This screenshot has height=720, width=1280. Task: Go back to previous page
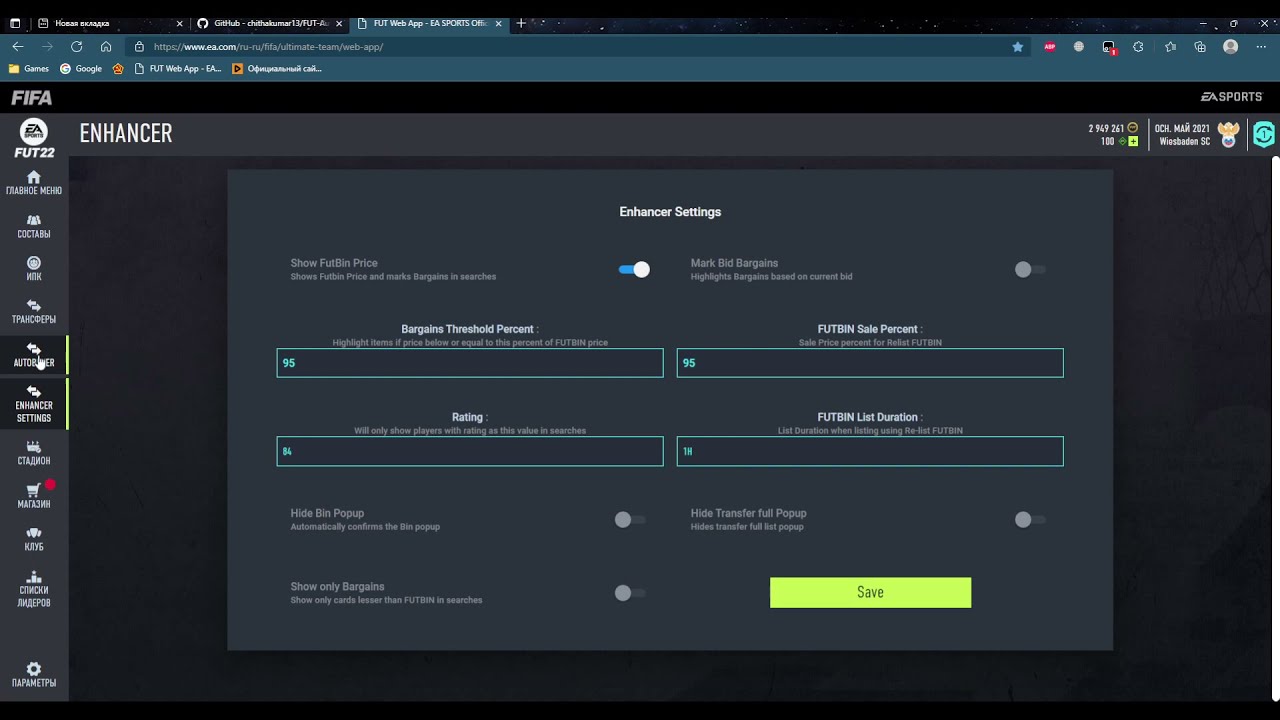coord(18,47)
